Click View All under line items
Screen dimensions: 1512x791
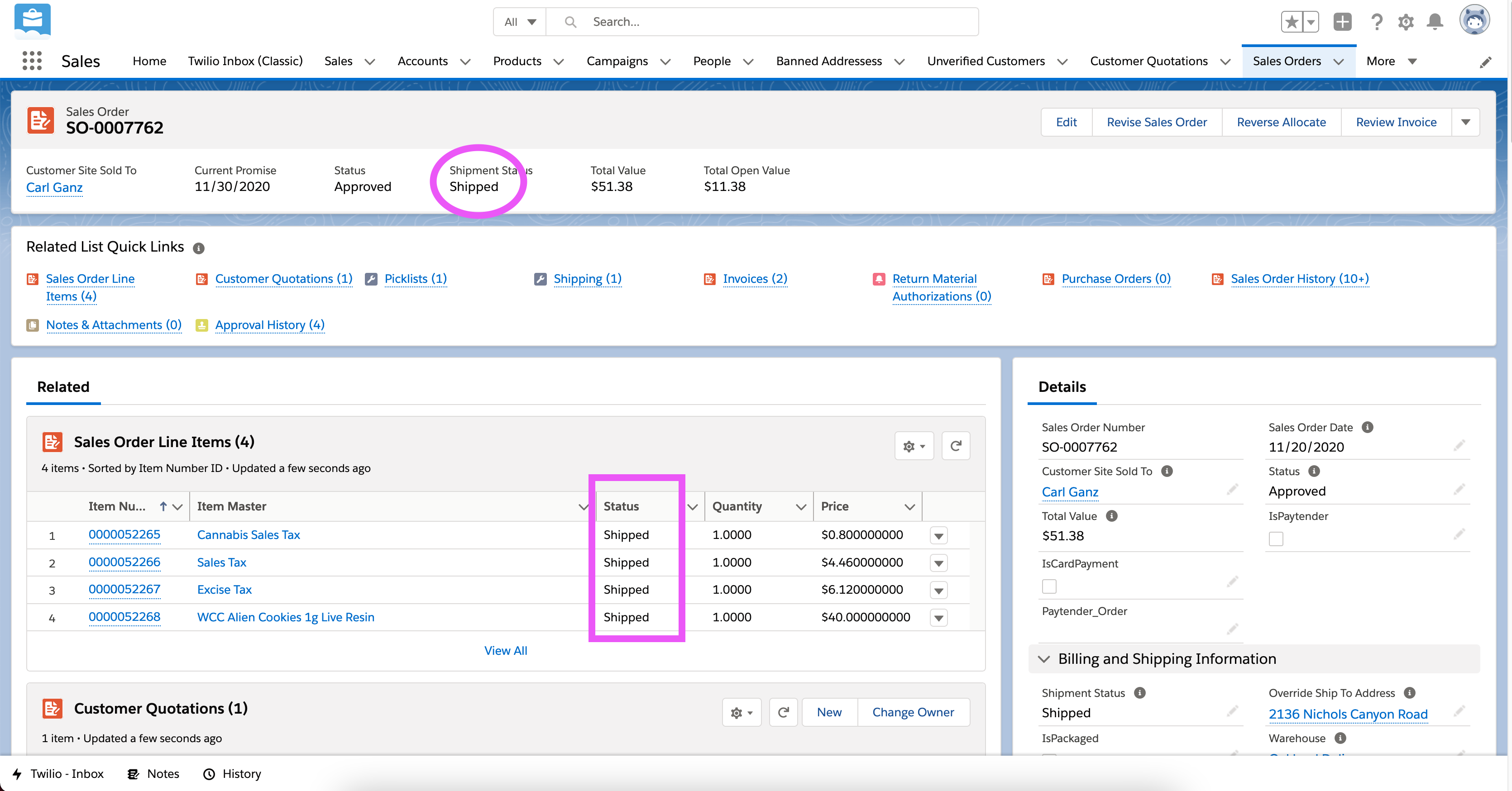(x=505, y=651)
